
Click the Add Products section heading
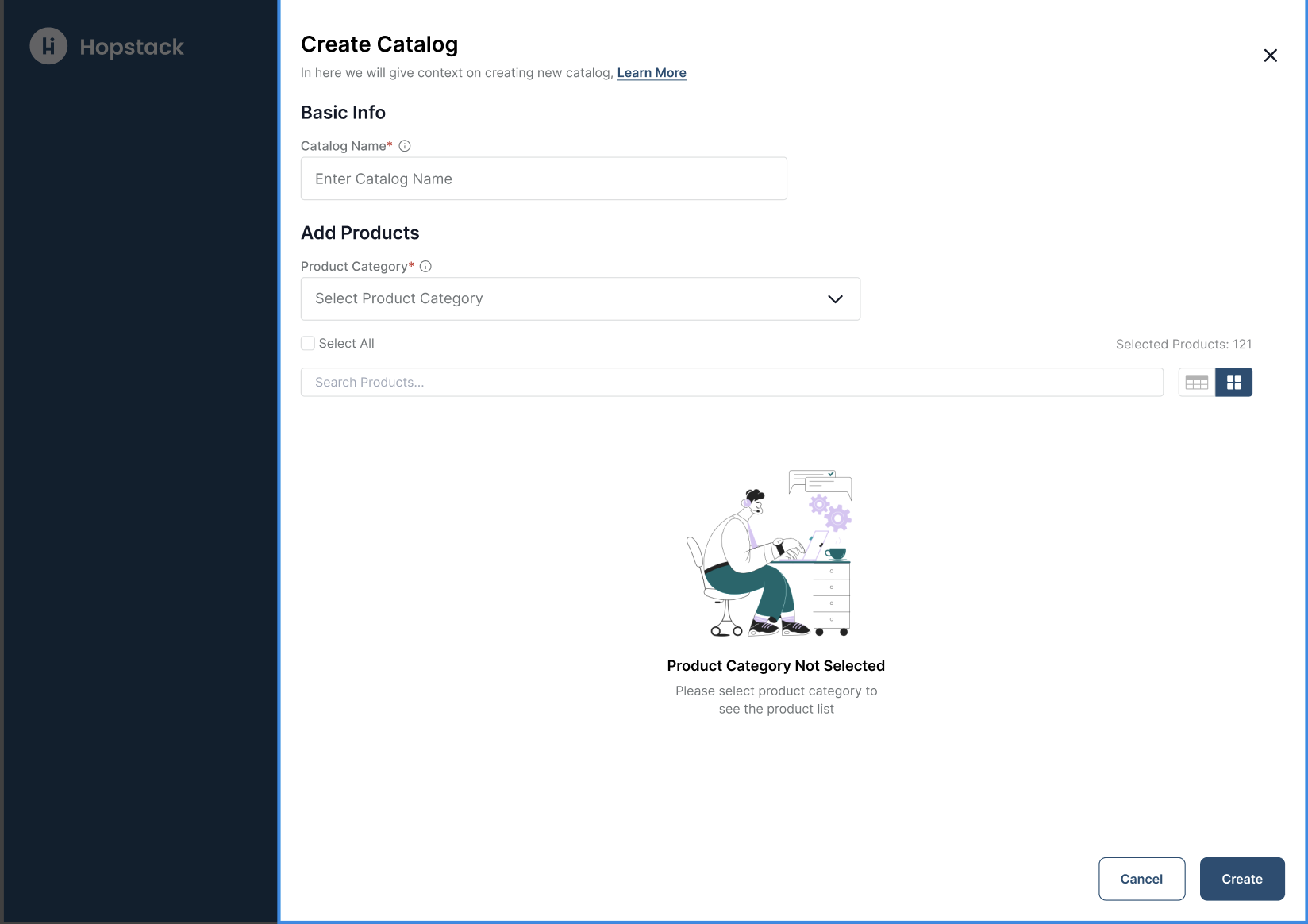click(360, 233)
